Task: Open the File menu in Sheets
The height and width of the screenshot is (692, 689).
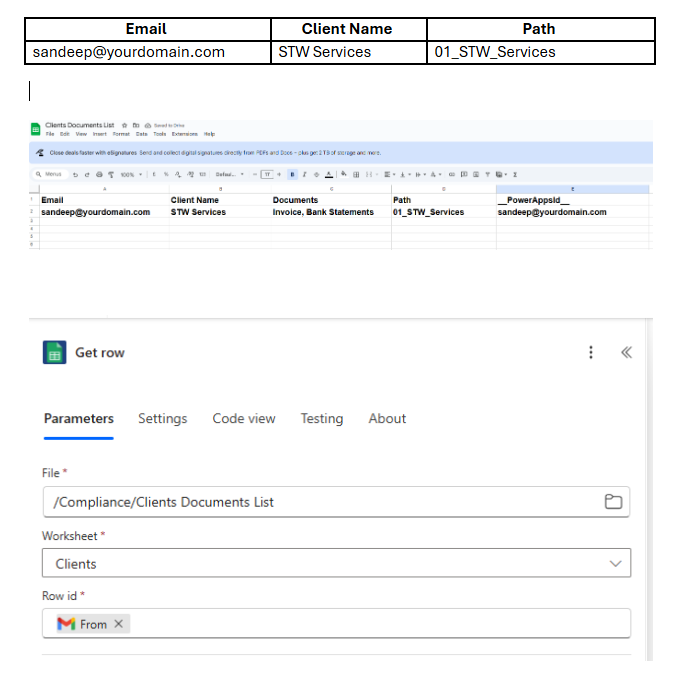Action: (x=50, y=134)
